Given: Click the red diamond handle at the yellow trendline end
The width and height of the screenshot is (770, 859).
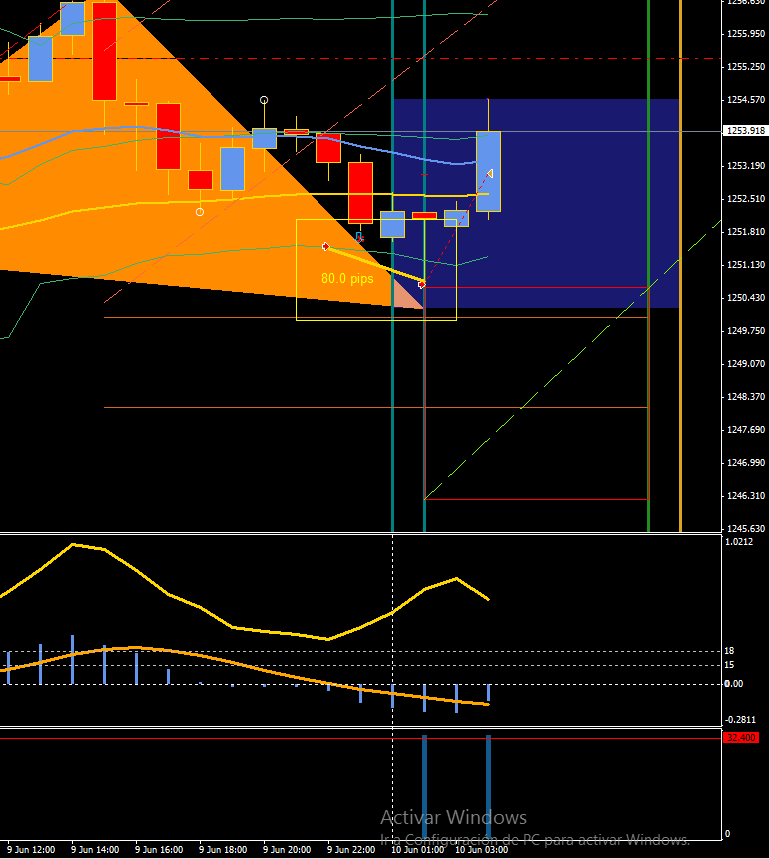Looking at the screenshot, I should (x=422, y=284).
